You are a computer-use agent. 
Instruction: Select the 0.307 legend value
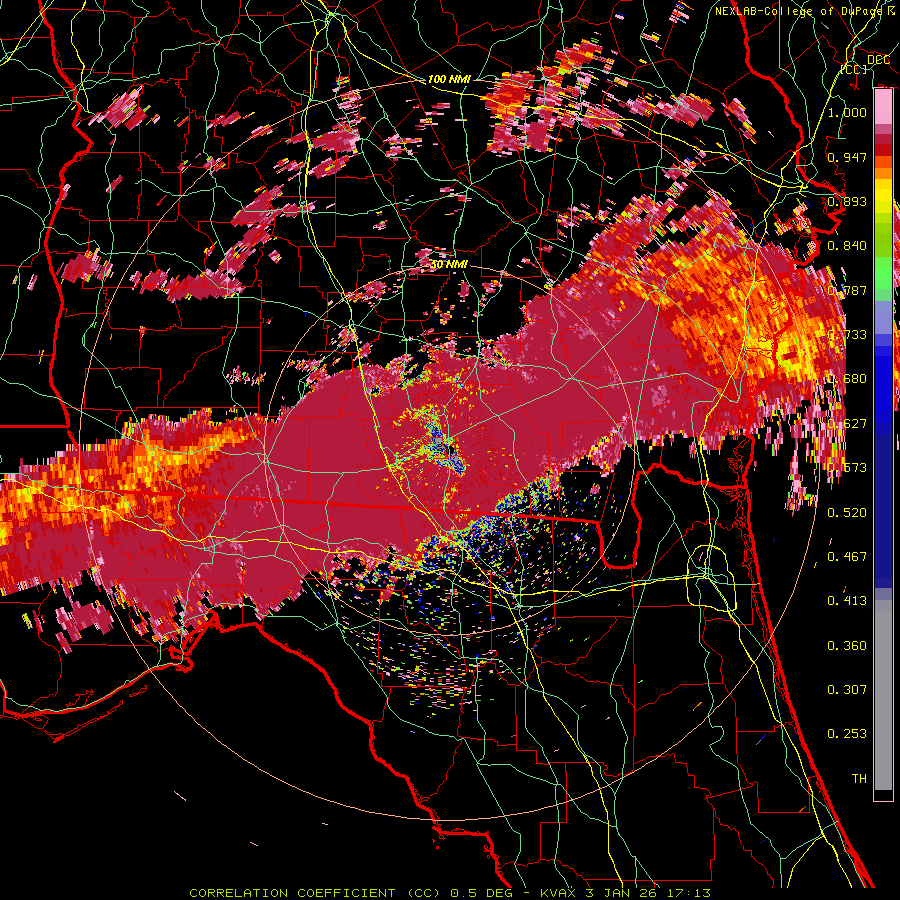847,690
